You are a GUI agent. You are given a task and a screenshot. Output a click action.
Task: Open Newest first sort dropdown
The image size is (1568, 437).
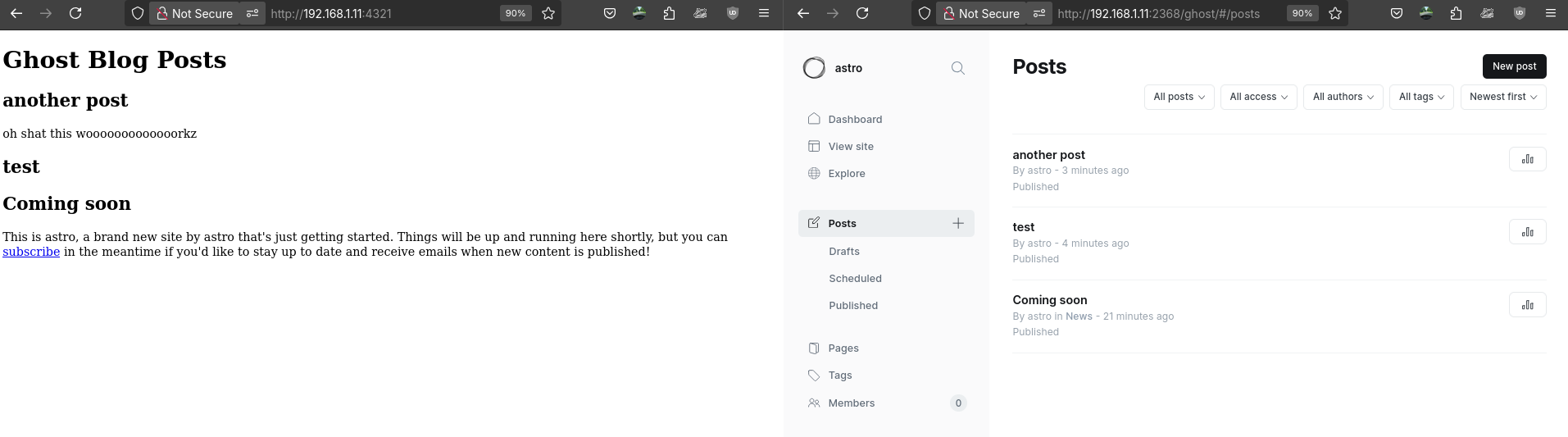point(1503,97)
